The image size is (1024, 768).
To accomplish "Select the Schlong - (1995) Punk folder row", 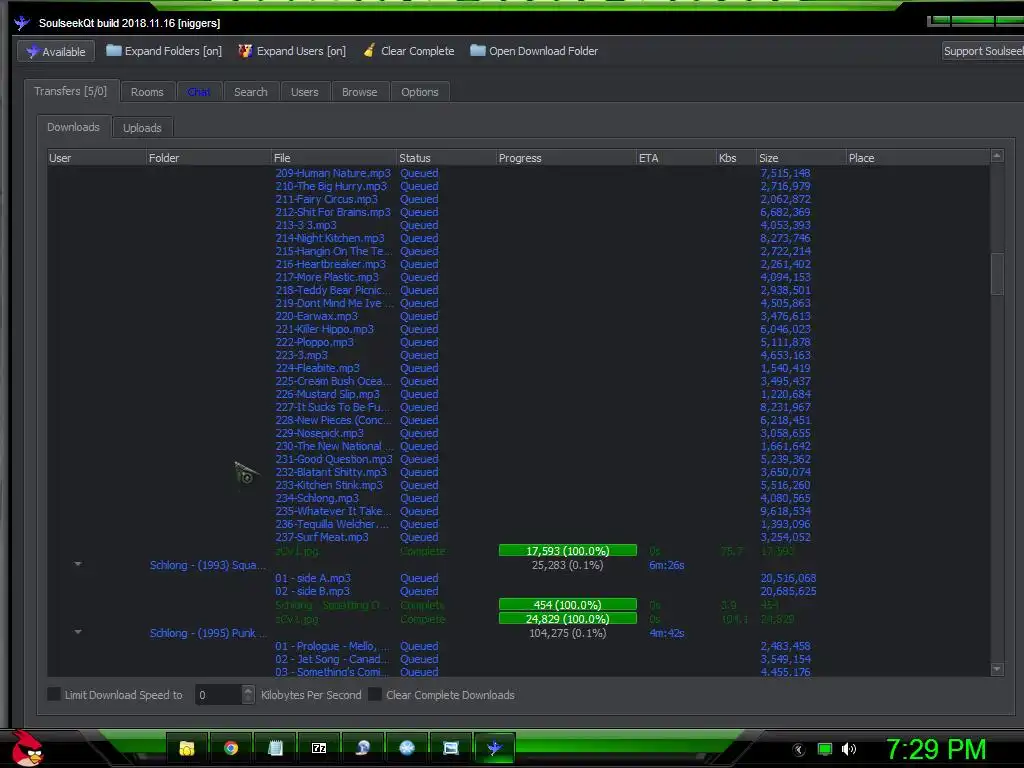I will point(208,633).
